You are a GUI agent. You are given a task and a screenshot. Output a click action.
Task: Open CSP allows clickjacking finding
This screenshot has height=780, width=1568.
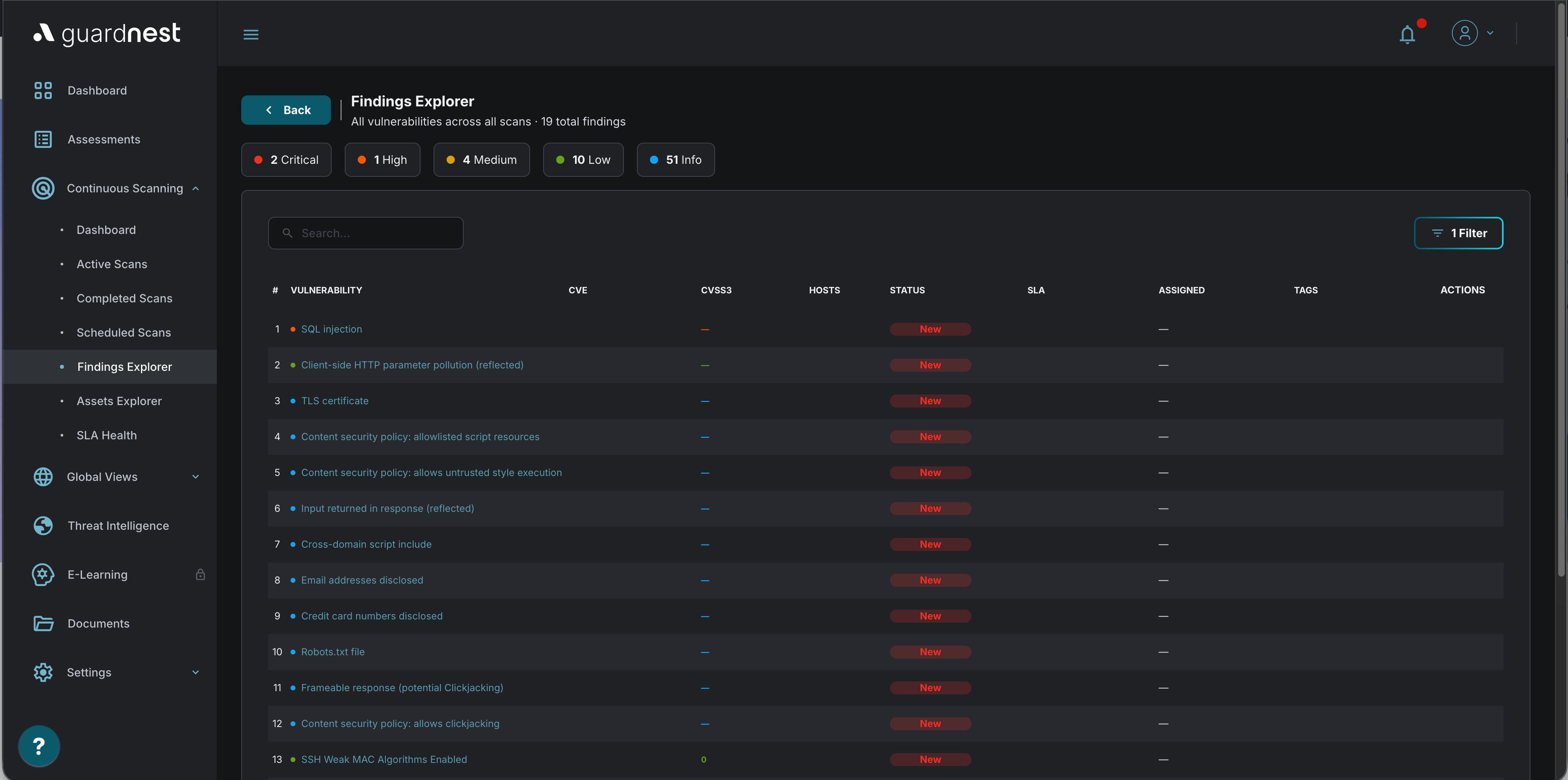[400, 724]
